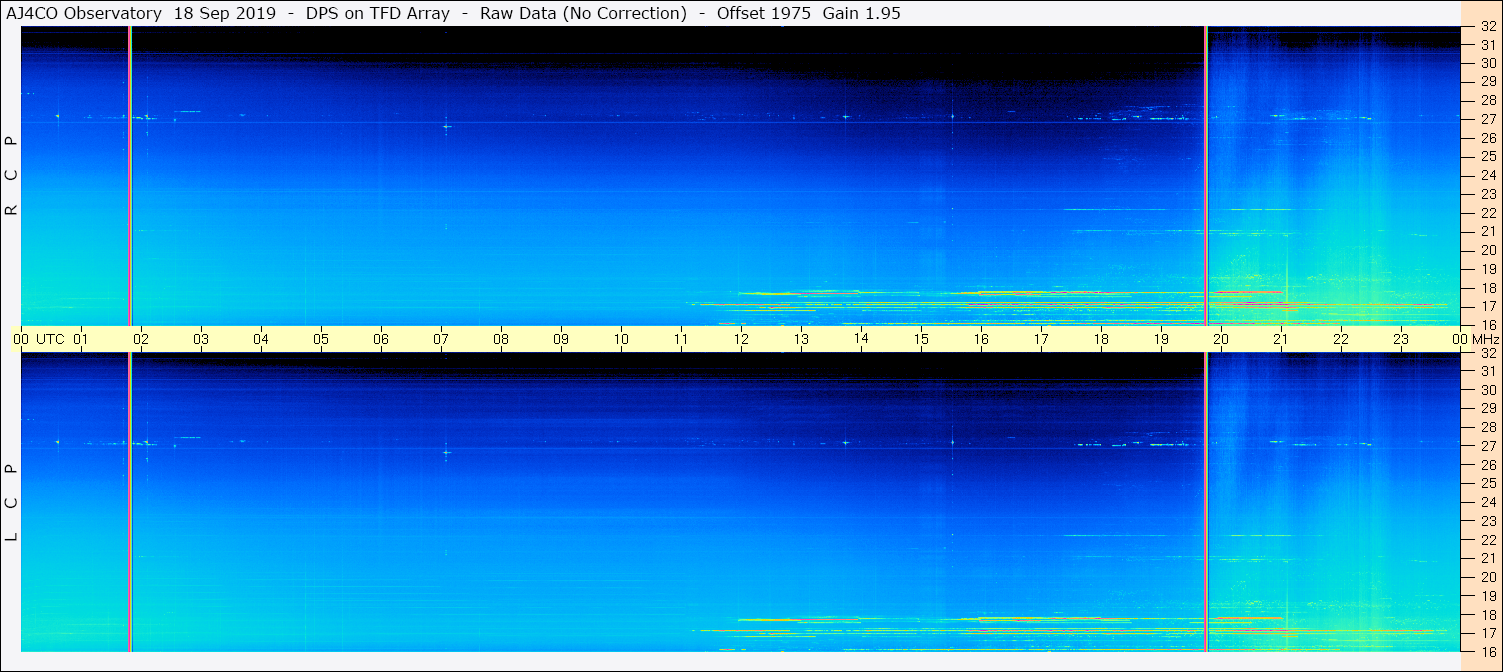
Task: Click the MHz unit label beside time axis
Action: [1484, 339]
